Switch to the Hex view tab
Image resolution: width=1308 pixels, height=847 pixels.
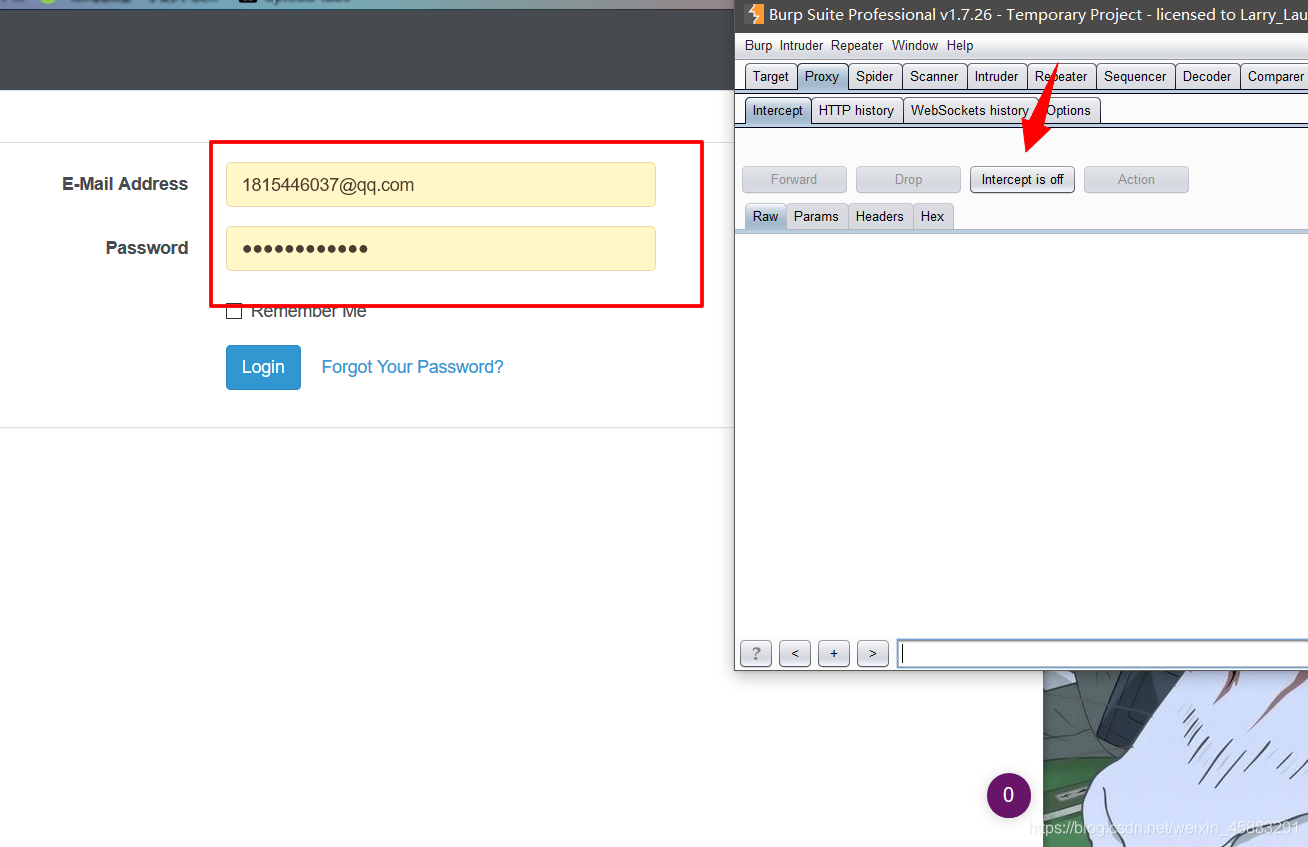[933, 216]
